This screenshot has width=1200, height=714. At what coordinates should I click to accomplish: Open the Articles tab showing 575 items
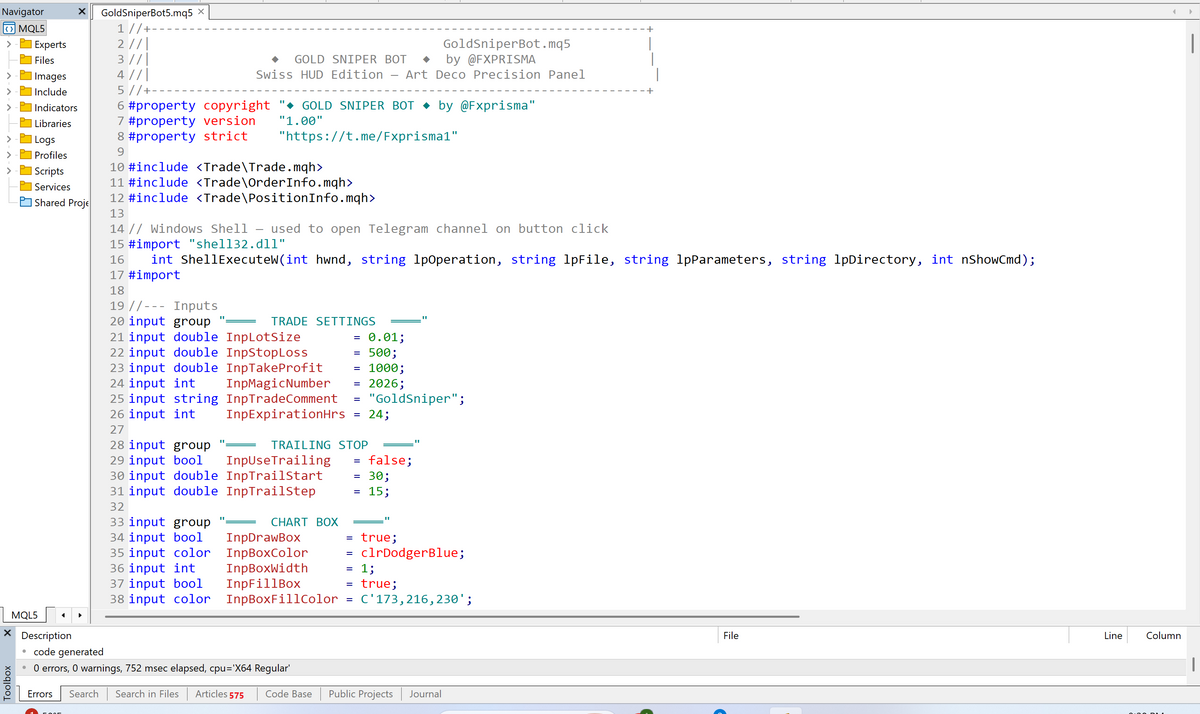tap(219, 693)
